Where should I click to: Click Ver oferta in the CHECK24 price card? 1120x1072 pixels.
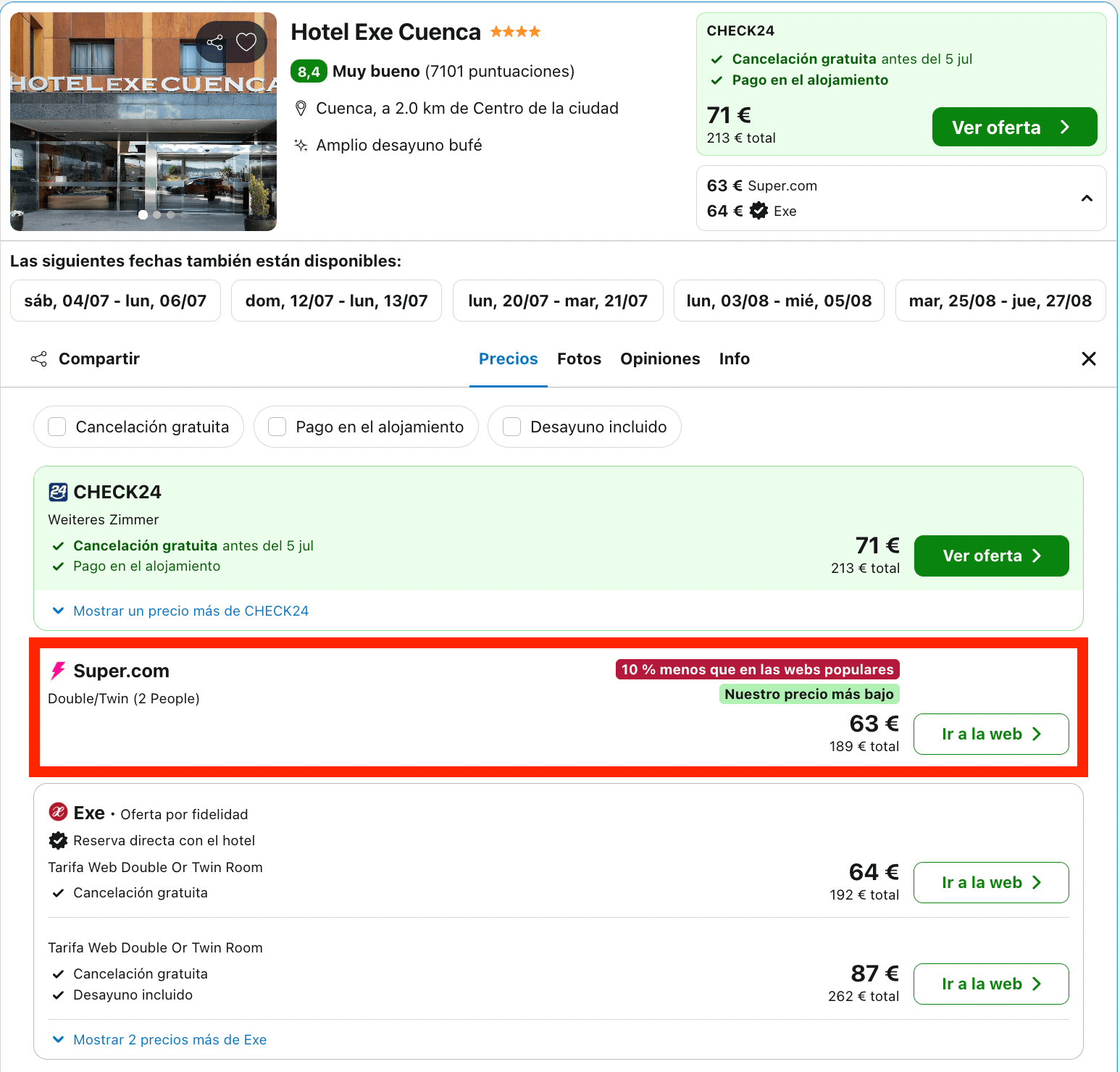991,556
